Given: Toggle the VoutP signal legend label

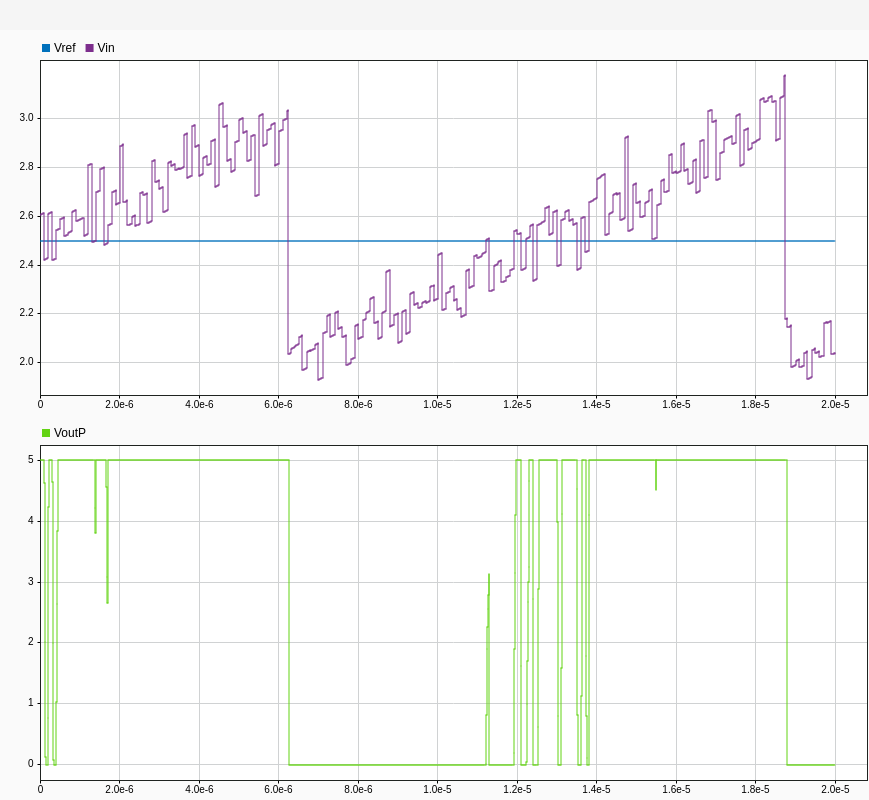Looking at the screenshot, I should tap(70, 433).
